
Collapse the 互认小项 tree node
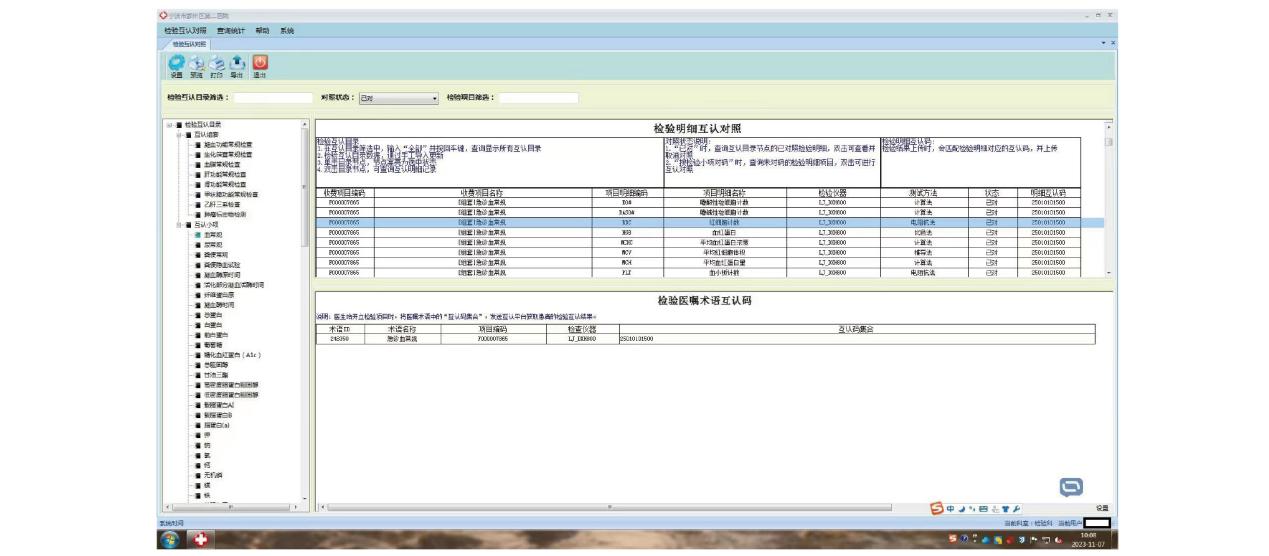point(179,225)
